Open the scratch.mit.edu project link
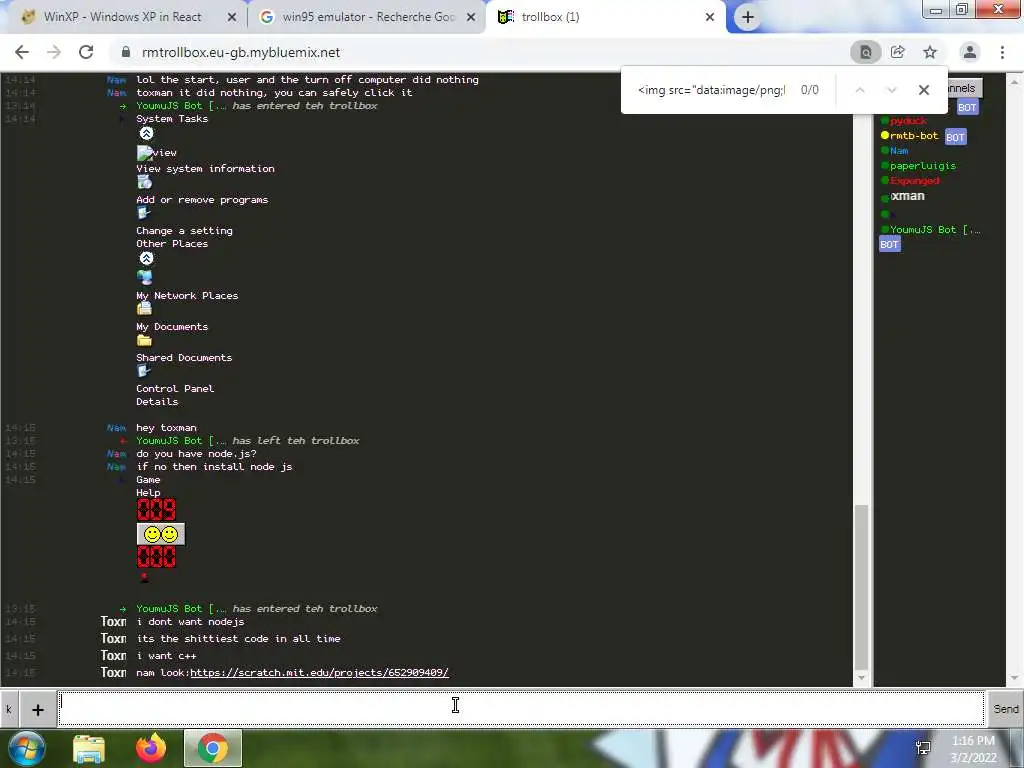1024x768 pixels. (x=319, y=672)
